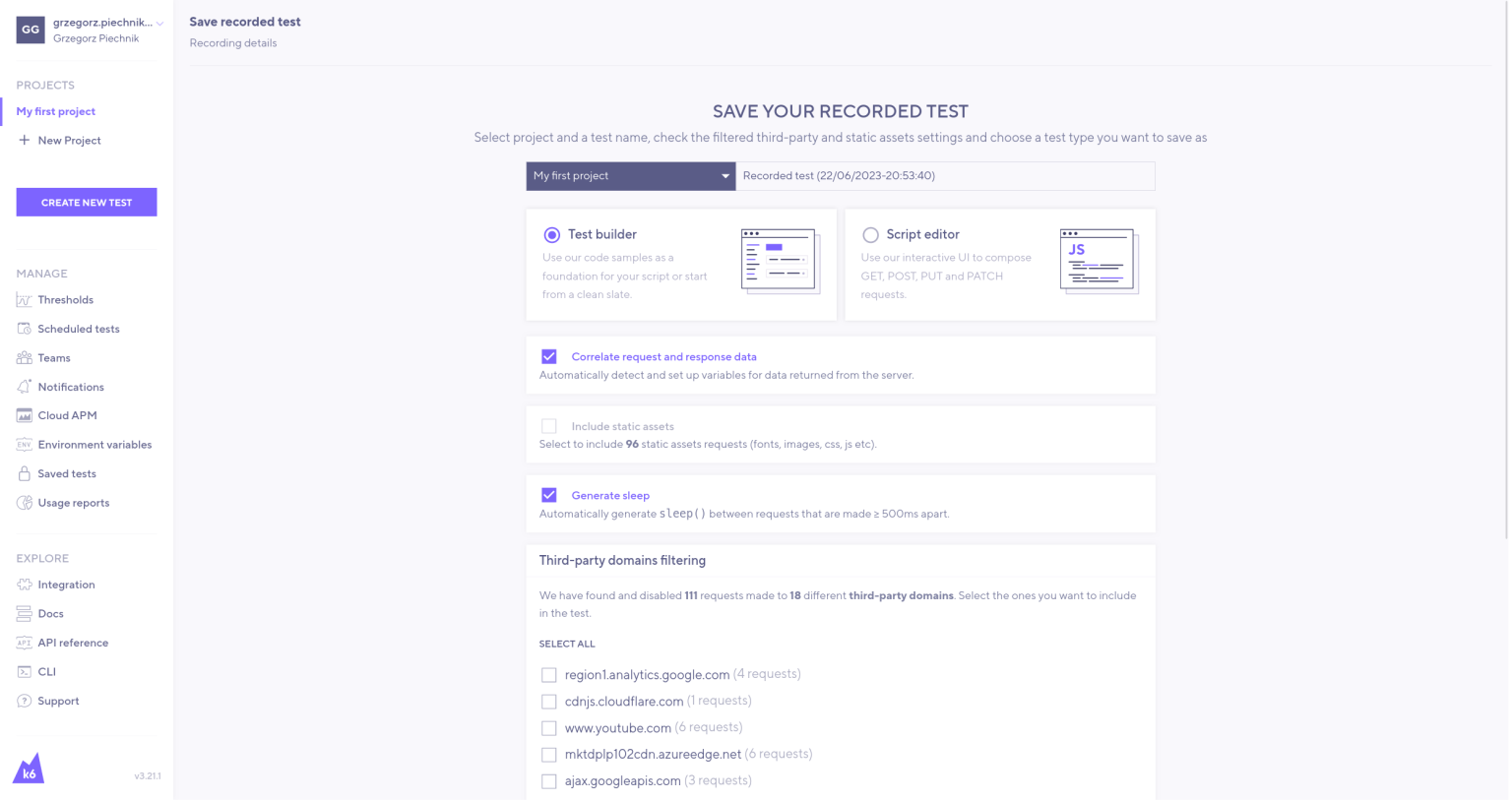Click the Saved tests lock icon
Screen dimensions: 1512x801
coord(24,473)
